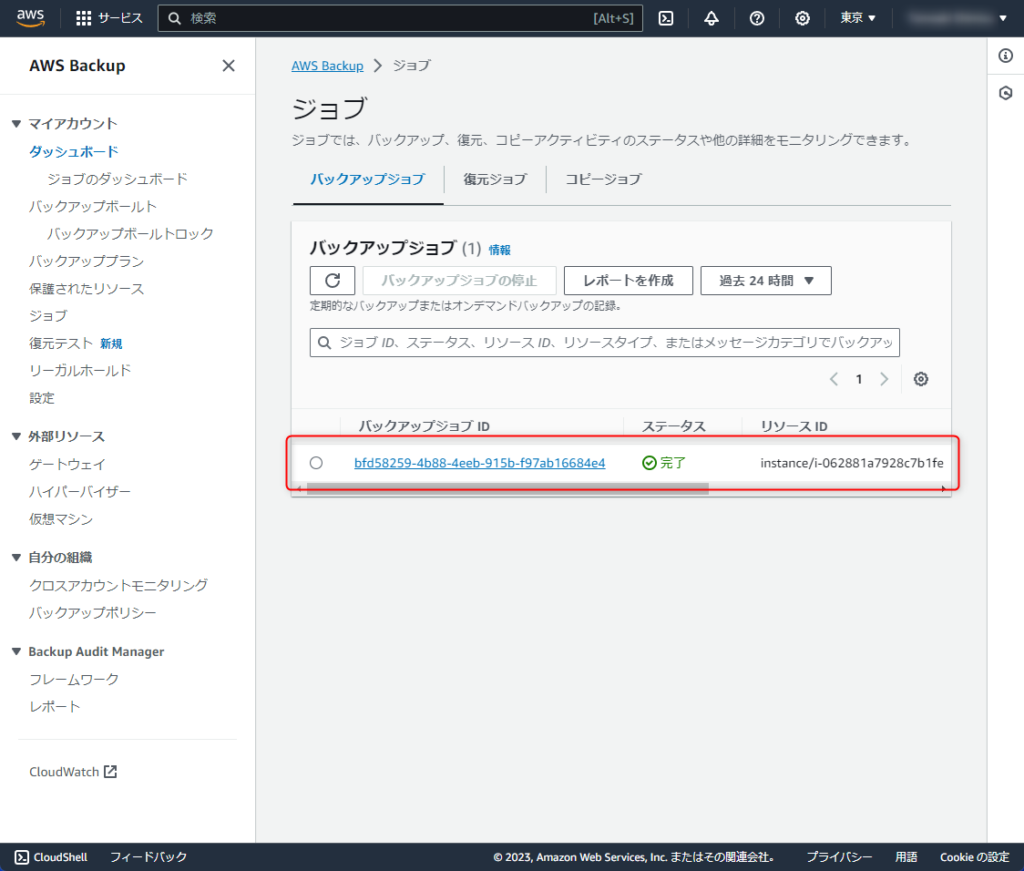Image resolution: width=1024 pixels, height=871 pixels.
Task: Go to バックアップボールトロック
Action: coord(131,234)
